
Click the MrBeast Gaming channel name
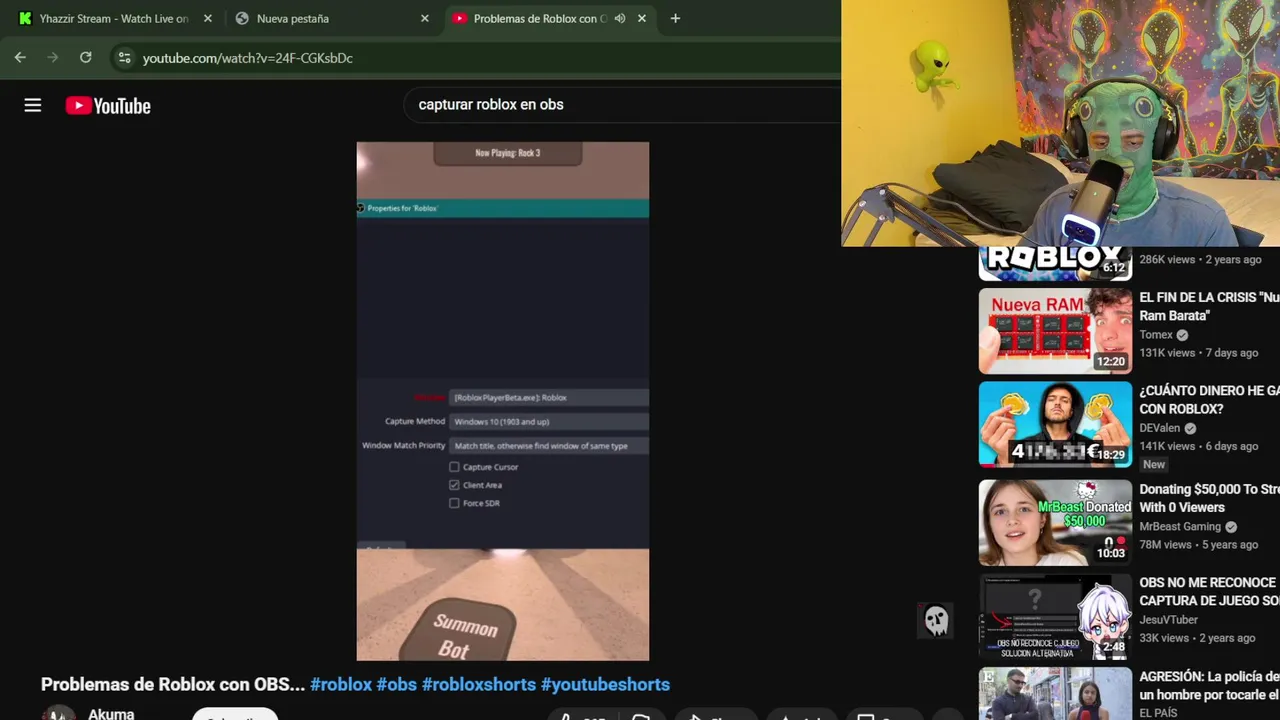point(1180,527)
